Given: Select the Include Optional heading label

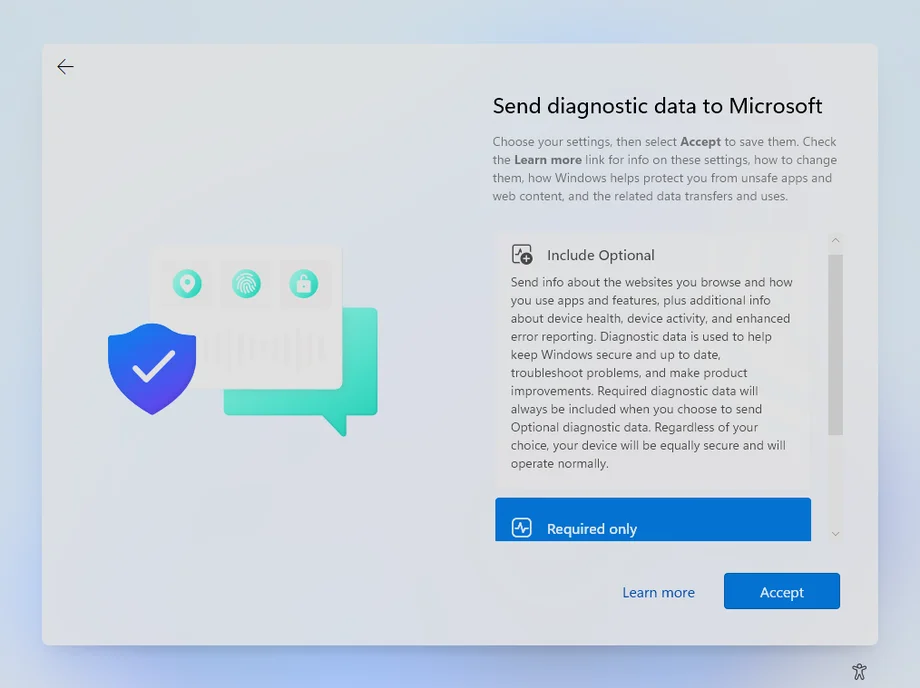Looking at the screenshot, I should 600,255.
